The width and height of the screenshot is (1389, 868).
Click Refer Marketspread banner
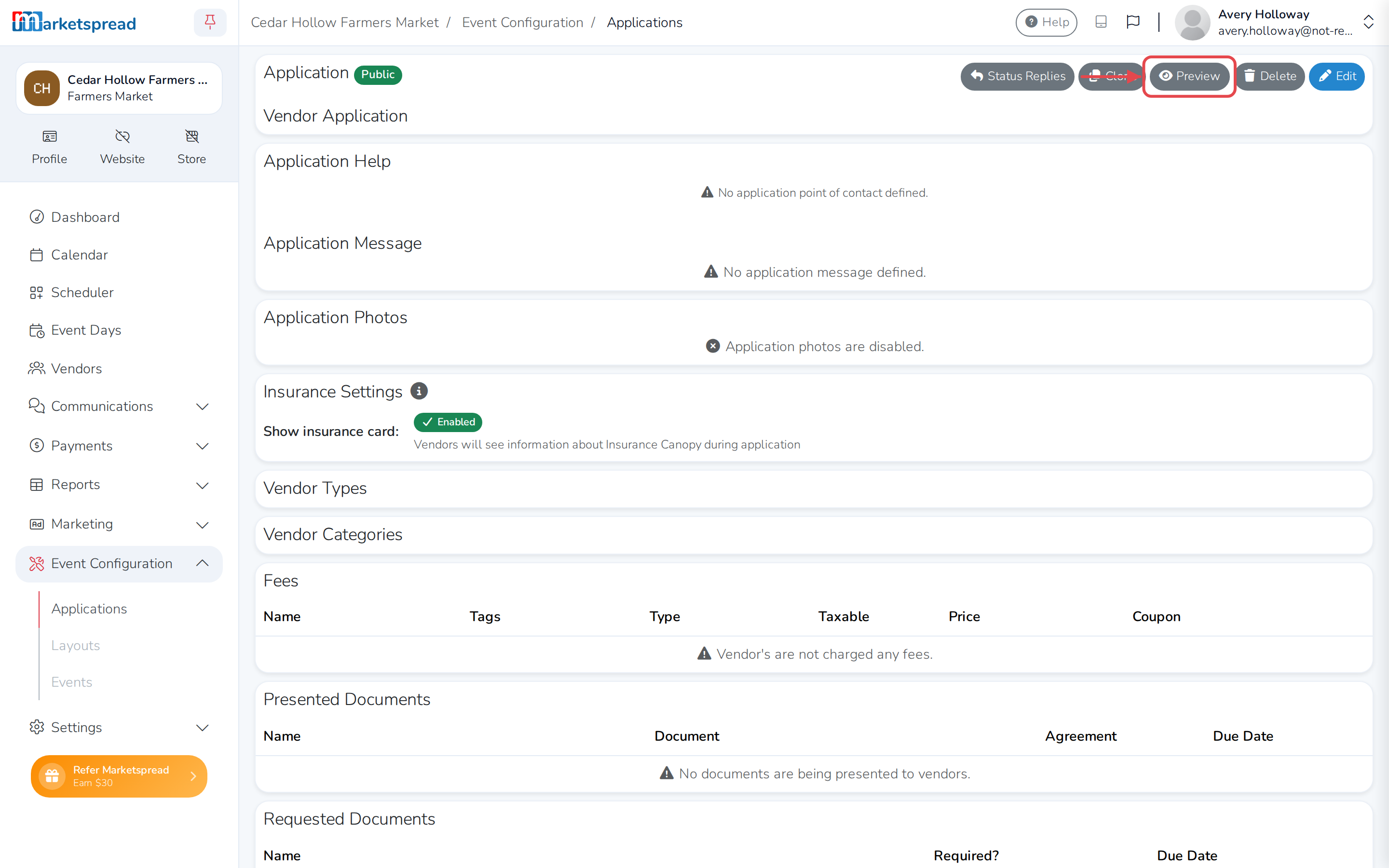(119, 776)
